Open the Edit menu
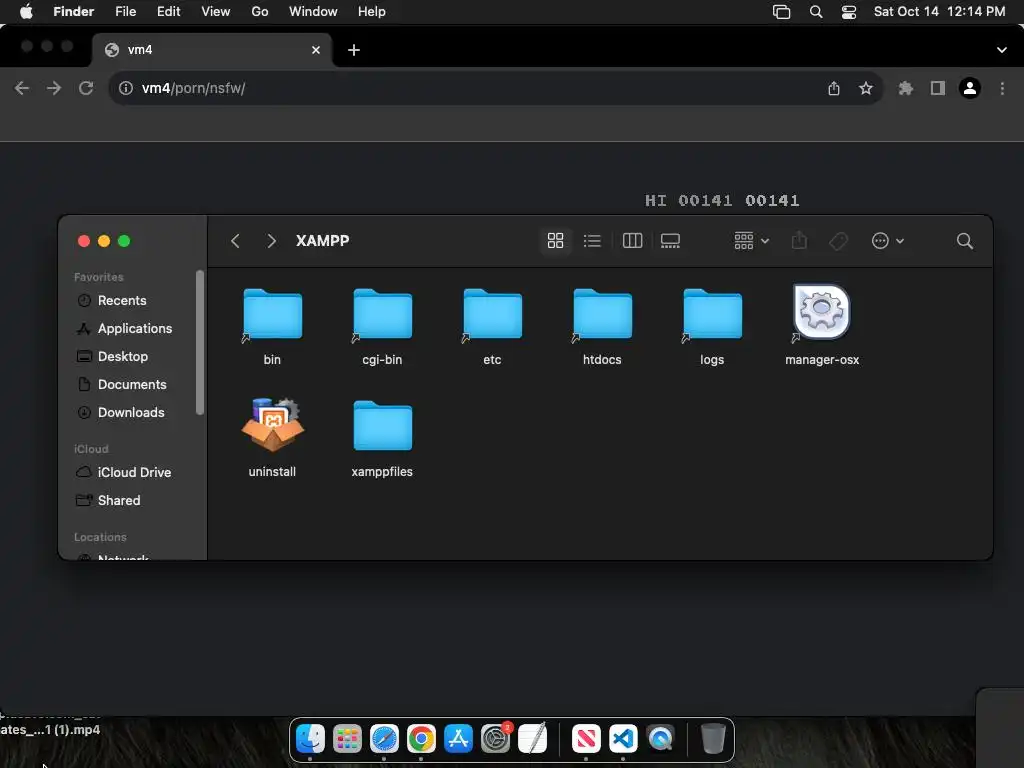This screenshot has width=1024, height=768. point(168,12)
